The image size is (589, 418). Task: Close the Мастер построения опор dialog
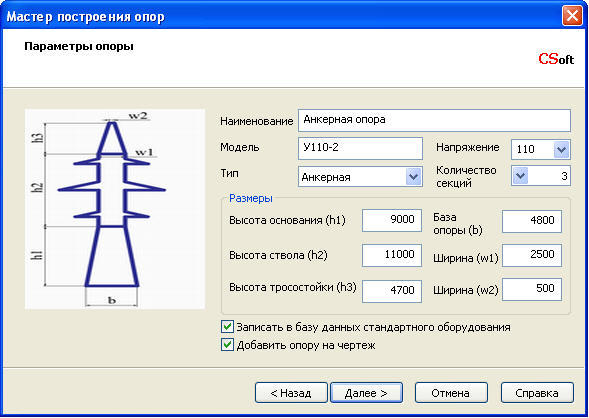572,17
